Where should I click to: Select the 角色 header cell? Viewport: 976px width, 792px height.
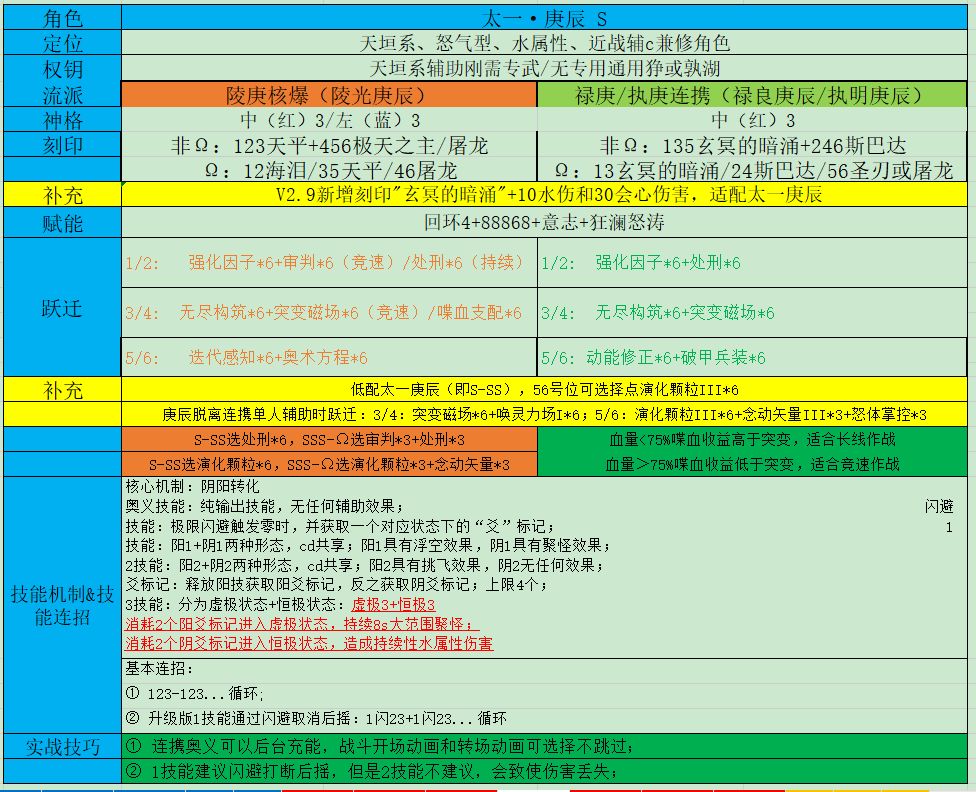62,18
